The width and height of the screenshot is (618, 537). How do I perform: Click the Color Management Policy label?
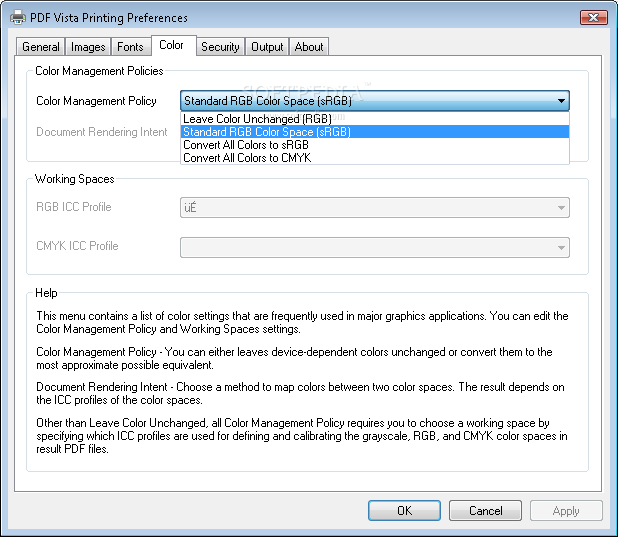tap(96, 101)
